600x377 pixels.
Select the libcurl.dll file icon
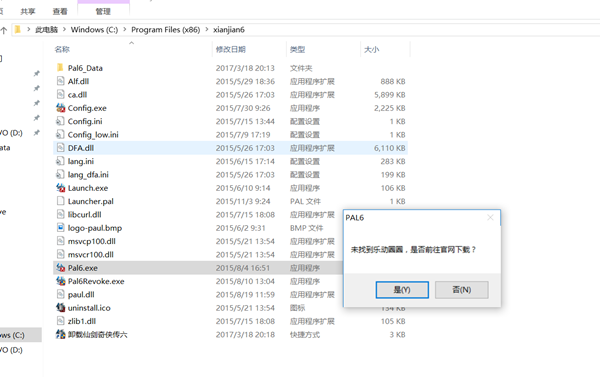point(60,214)
